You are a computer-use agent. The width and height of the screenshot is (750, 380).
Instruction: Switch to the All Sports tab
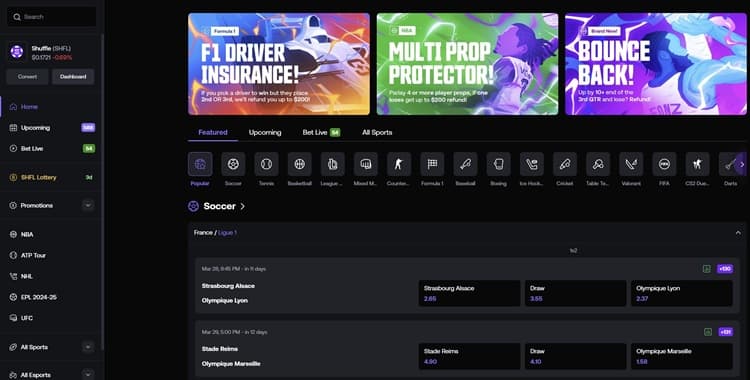(x=377, y=133)
